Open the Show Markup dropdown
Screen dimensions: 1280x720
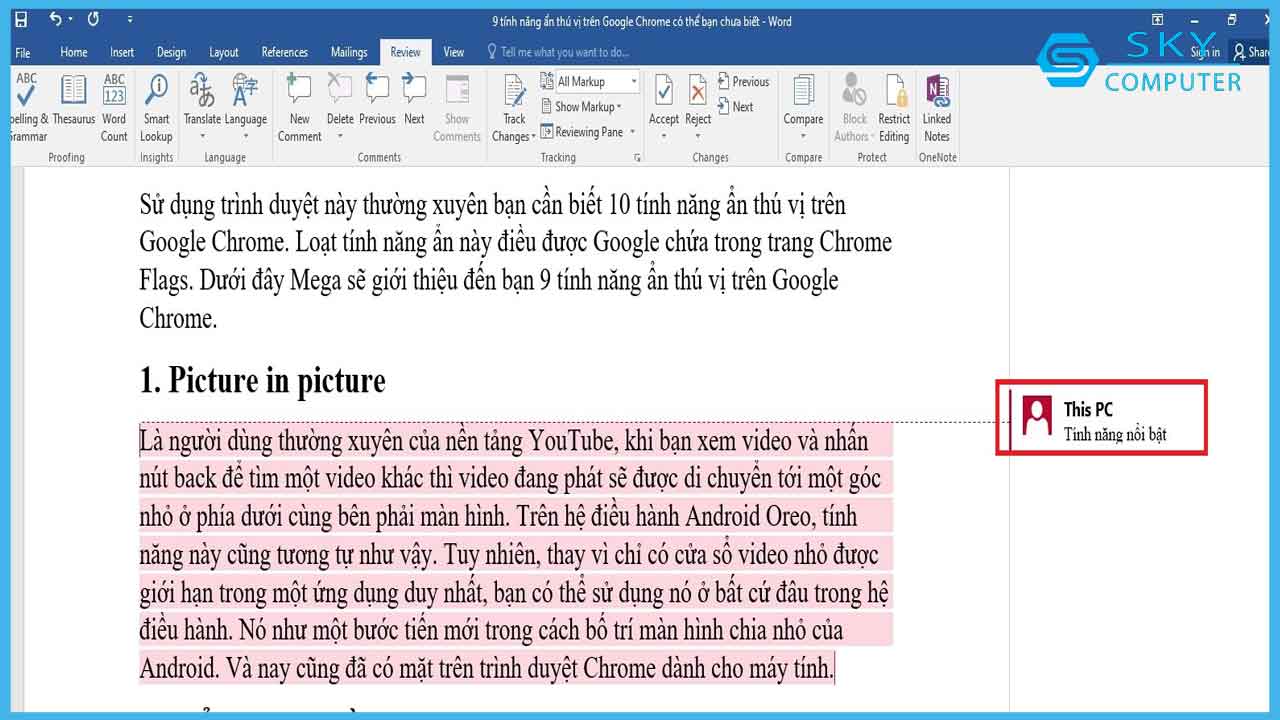pyautogui.click(x=582, y=106)
